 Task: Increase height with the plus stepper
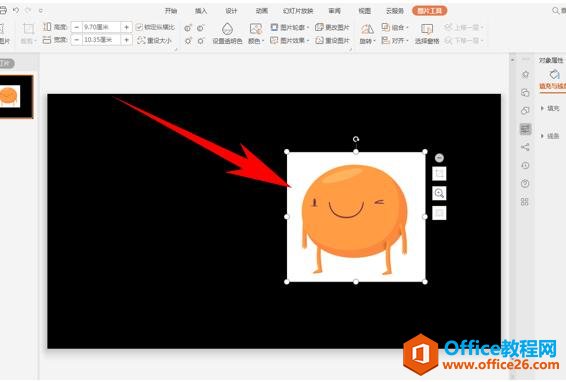[126, 27]
